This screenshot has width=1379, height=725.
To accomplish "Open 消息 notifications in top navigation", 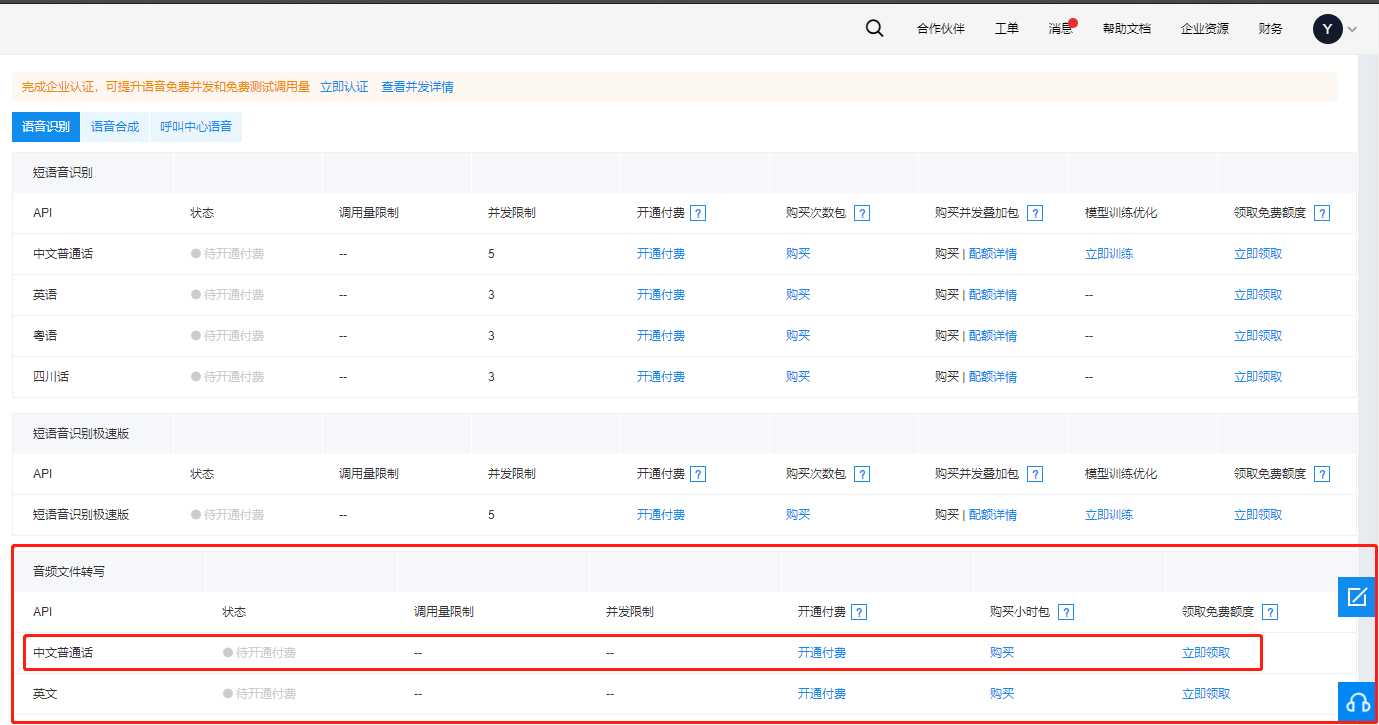I will (1061, 29).
